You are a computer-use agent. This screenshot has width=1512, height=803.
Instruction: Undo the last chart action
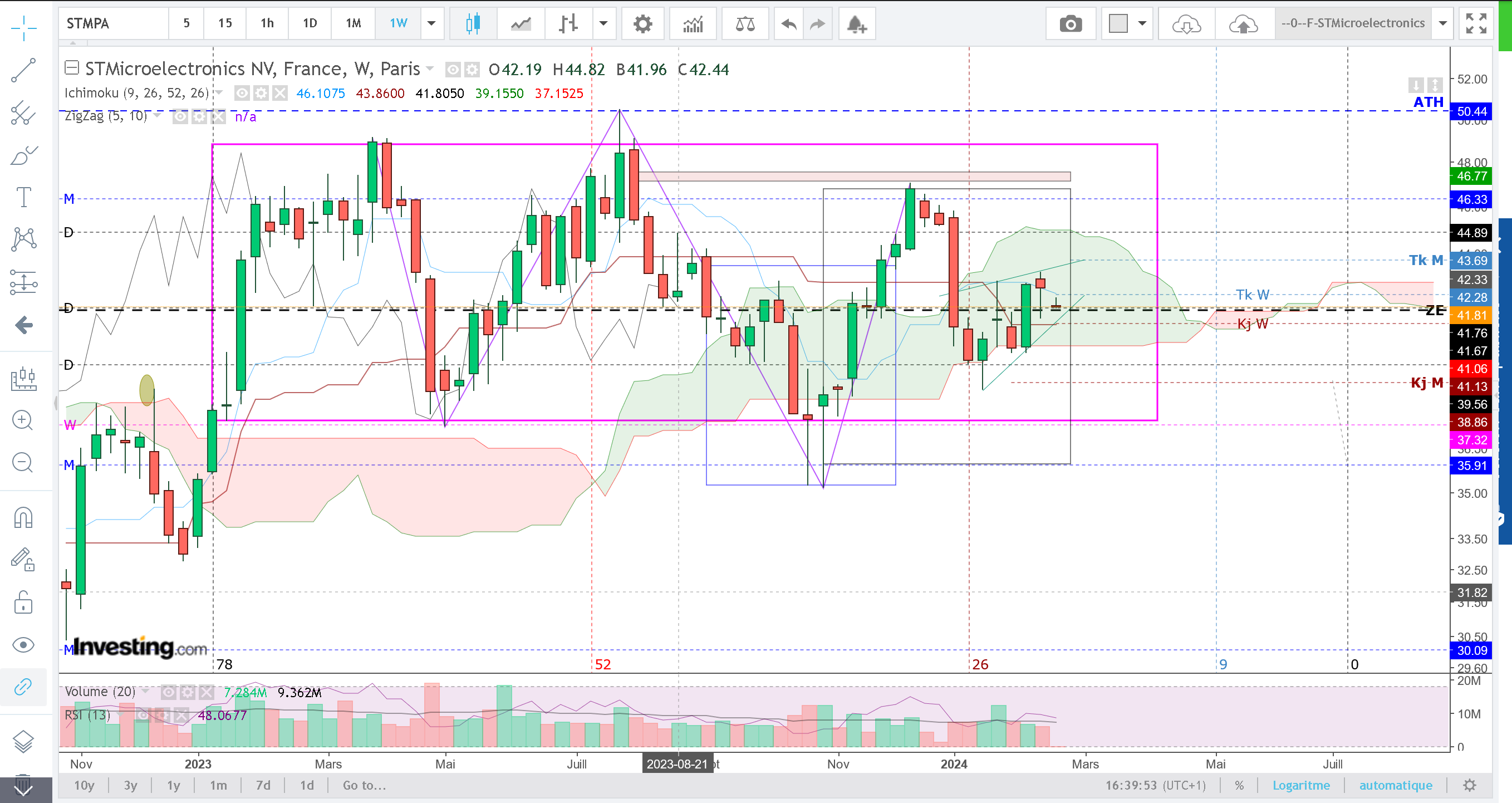click(x=789, y=23)
